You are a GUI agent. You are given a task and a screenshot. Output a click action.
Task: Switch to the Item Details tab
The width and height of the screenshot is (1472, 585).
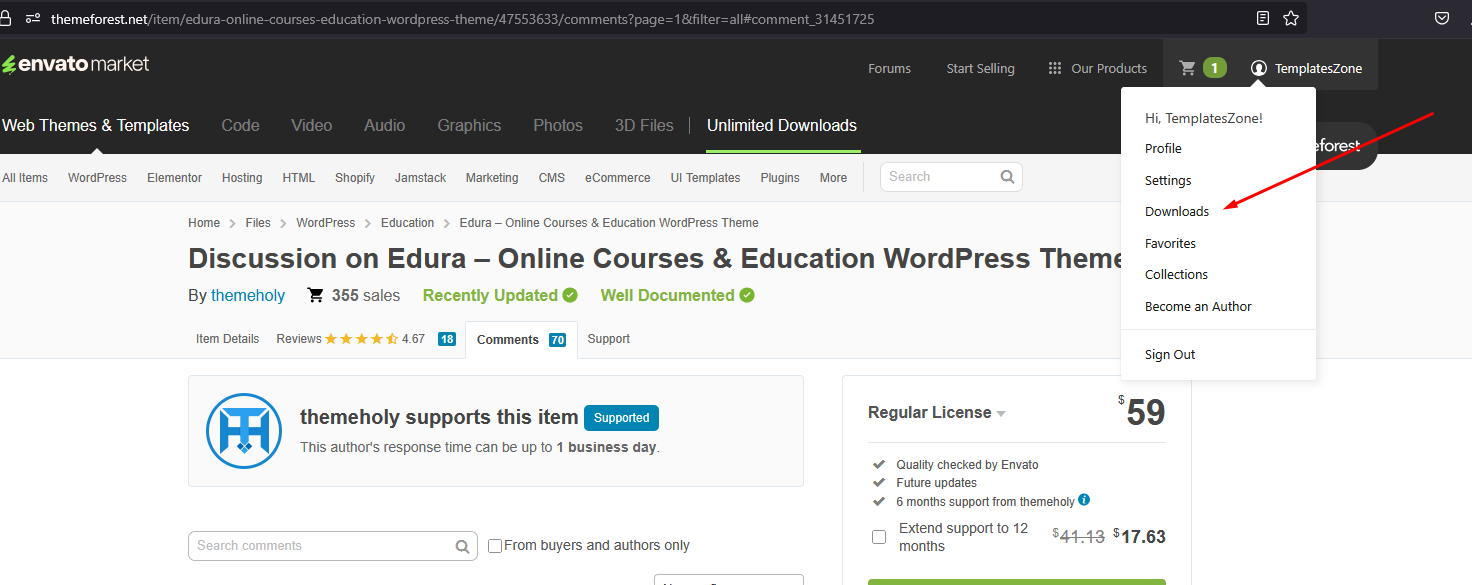tap(227, 339)
